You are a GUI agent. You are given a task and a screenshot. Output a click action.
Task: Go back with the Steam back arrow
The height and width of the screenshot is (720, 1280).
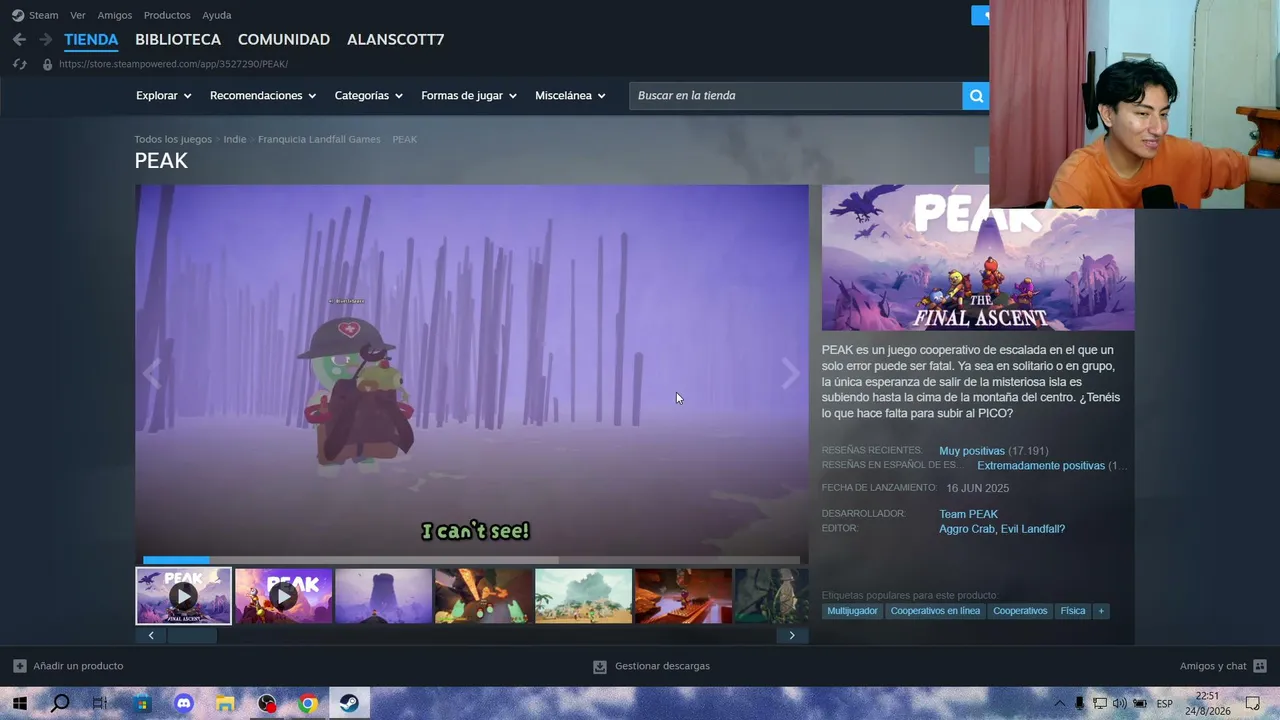[x=19, y=39]
